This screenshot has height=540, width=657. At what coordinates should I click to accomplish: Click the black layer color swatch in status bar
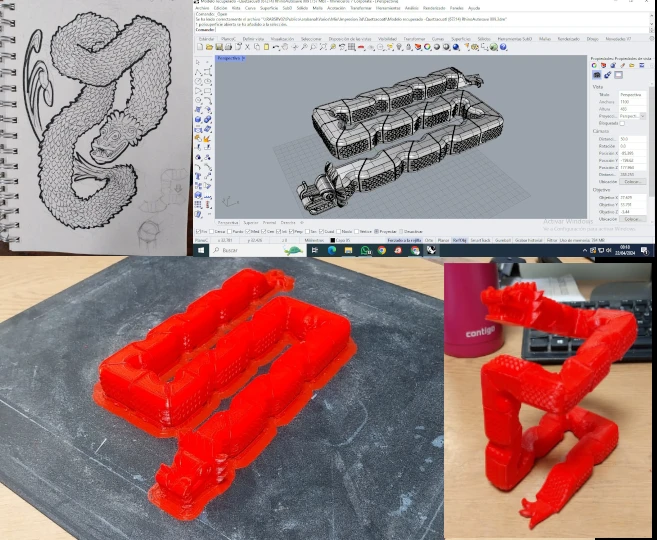click(331, 240)
